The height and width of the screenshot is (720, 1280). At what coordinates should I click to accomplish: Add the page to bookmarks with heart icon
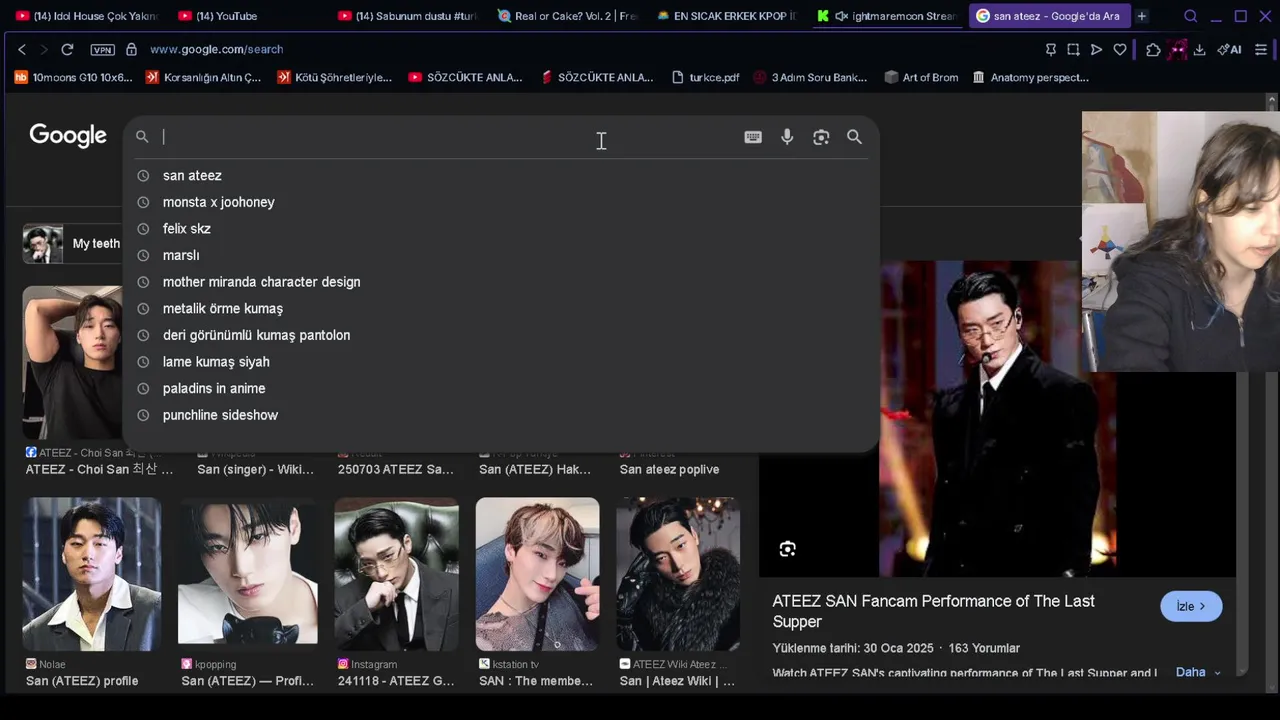pos(1120,49)
